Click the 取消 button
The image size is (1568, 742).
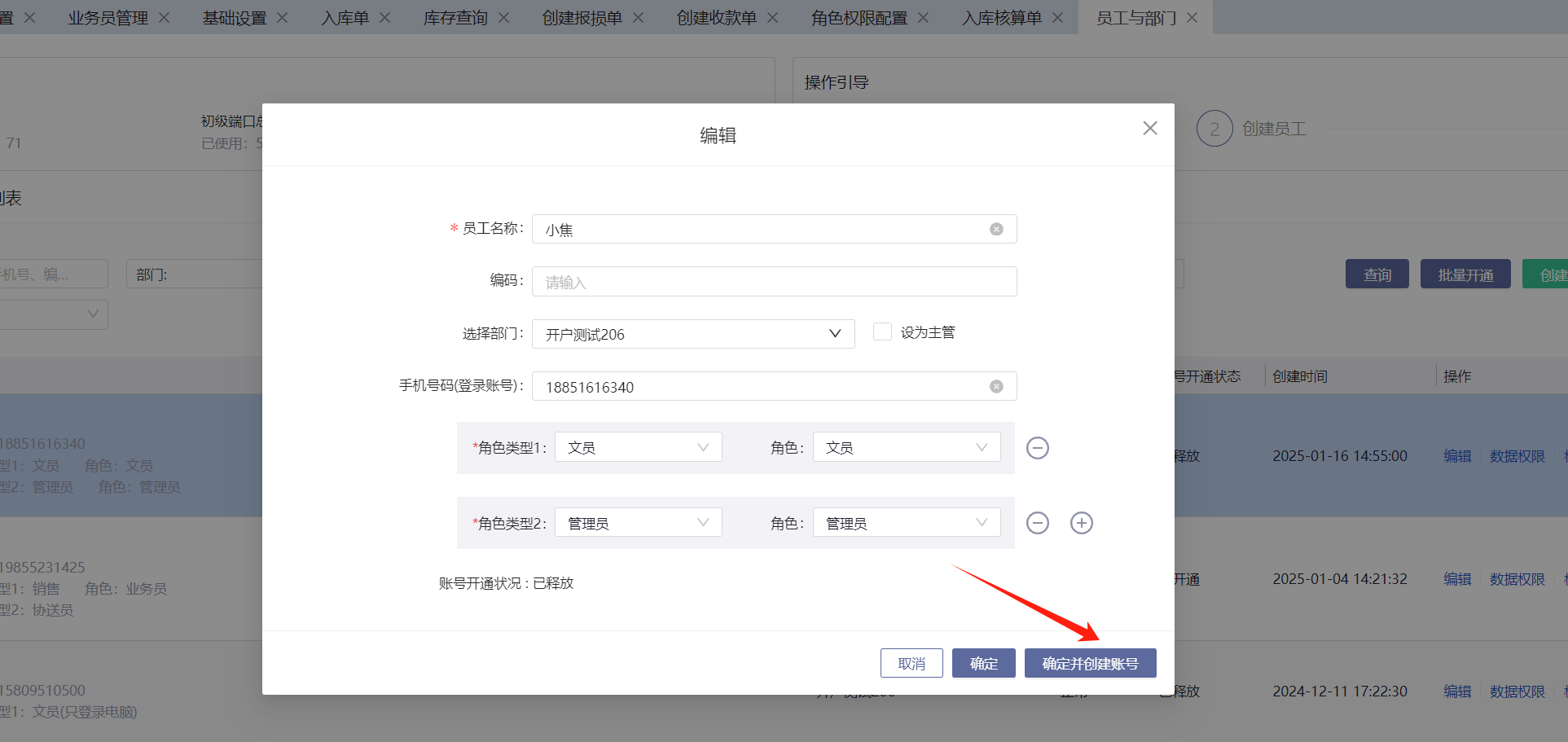[x=911, y=663]
